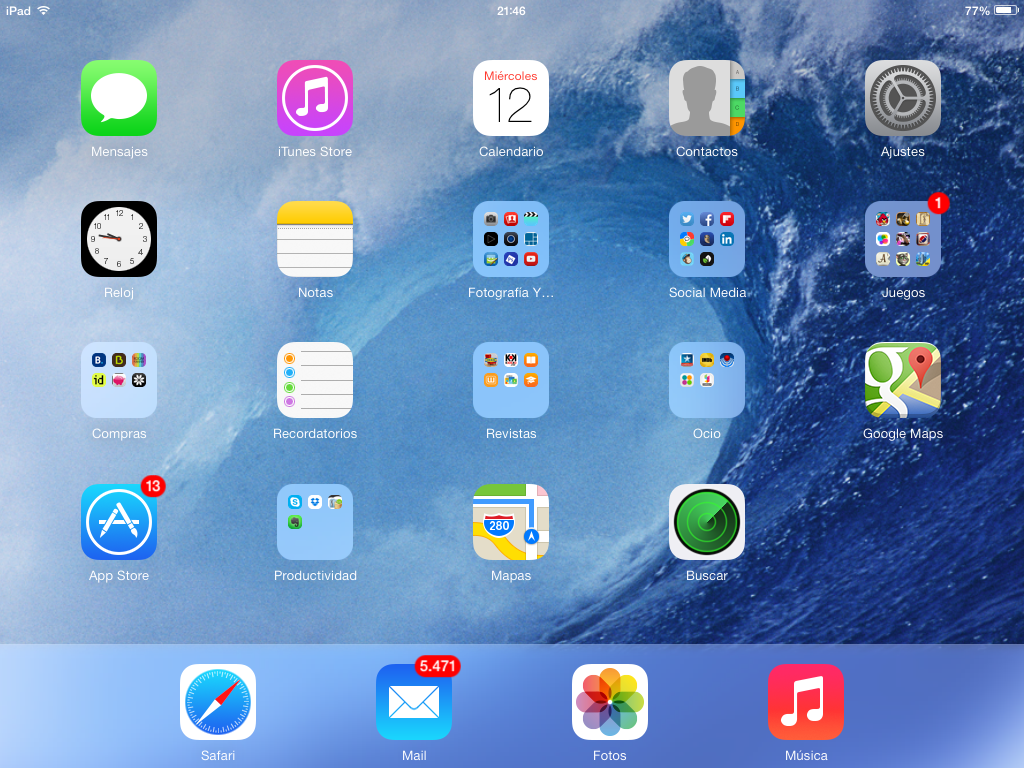Tap the battery indicator icon
This screenshot has width=1024, height=768.
point(1006,10)
